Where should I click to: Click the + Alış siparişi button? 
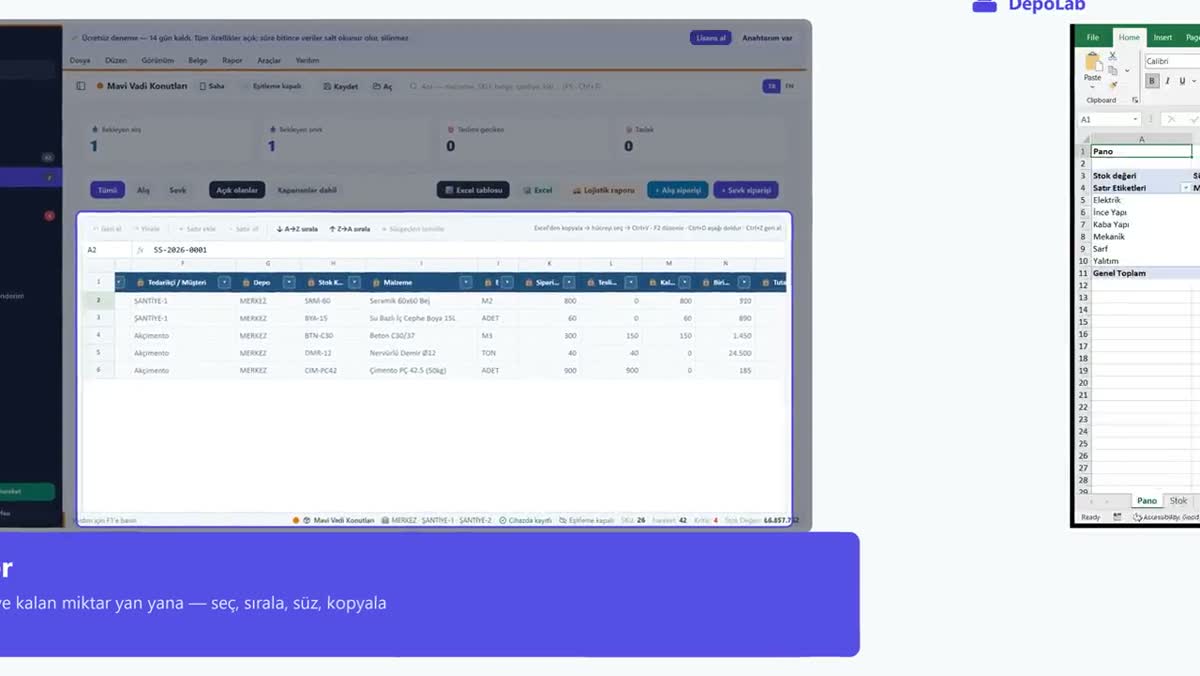[x=678, y=190]
